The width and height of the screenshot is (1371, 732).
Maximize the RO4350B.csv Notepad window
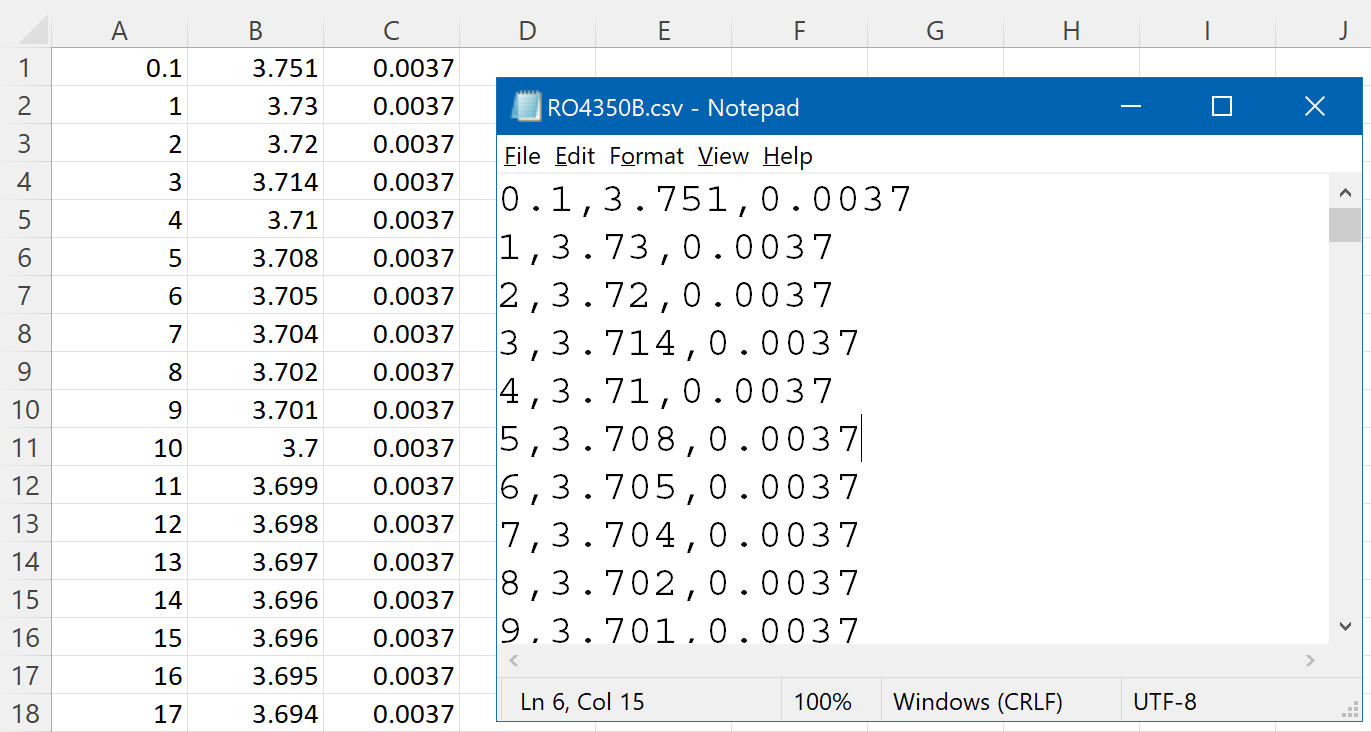point(1221,107)
